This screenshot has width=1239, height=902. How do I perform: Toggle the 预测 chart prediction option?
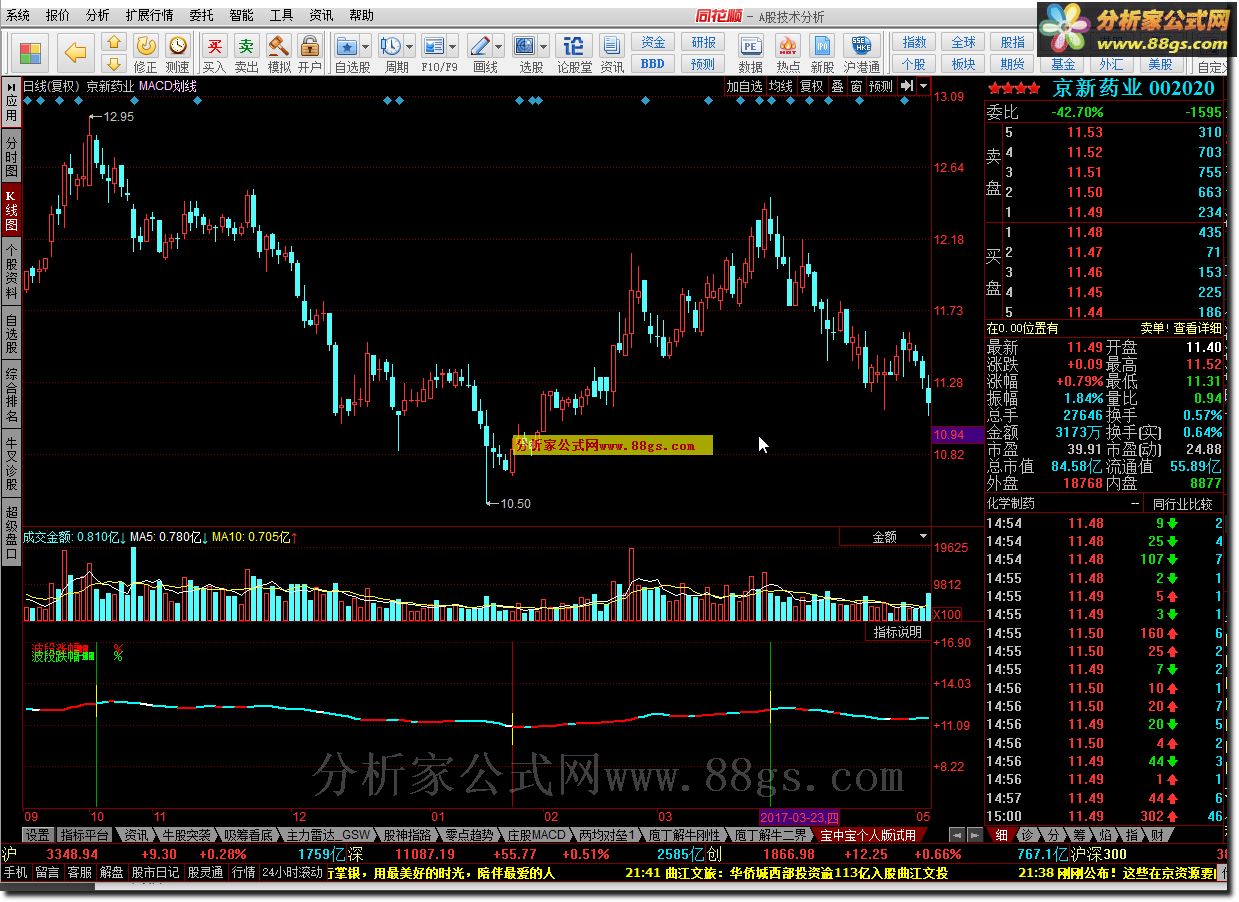[881, 86]
